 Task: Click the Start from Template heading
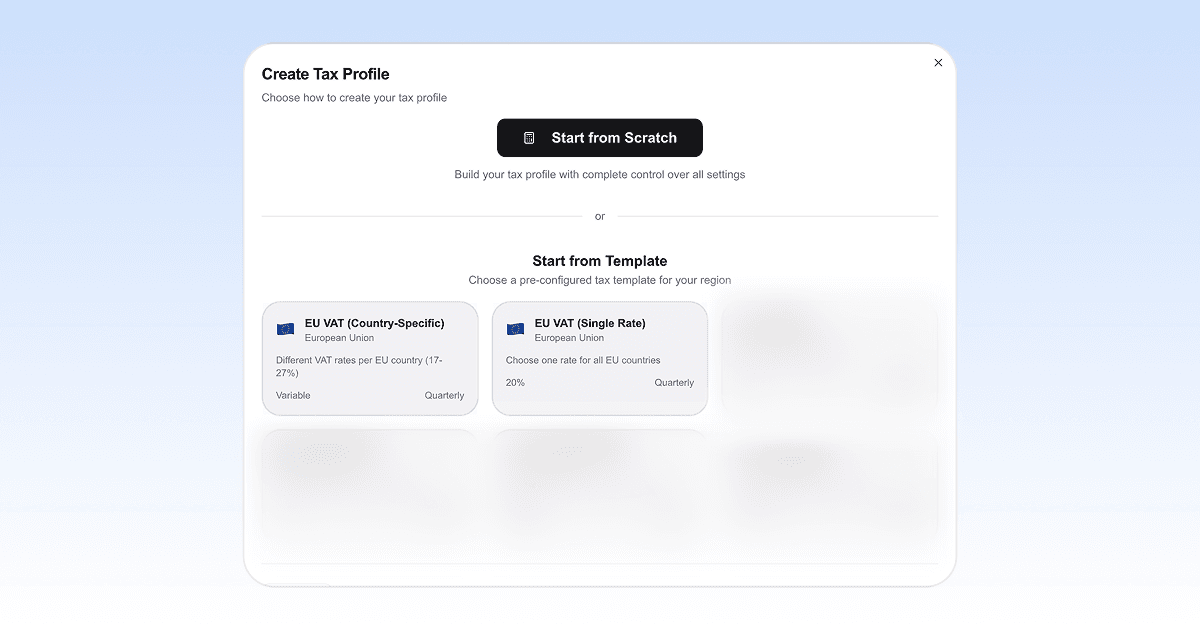[599, 261]
